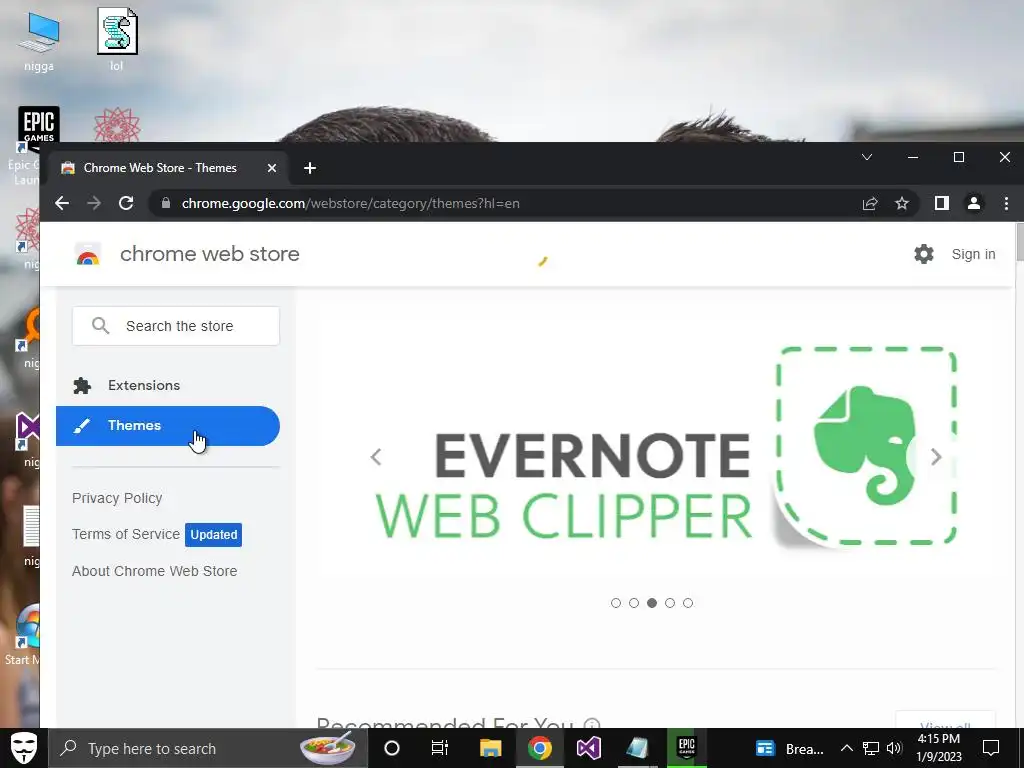The image size is (1024, 768).
Task: Open Evernote Web Clipper banner
Action: tap(656, 447)
